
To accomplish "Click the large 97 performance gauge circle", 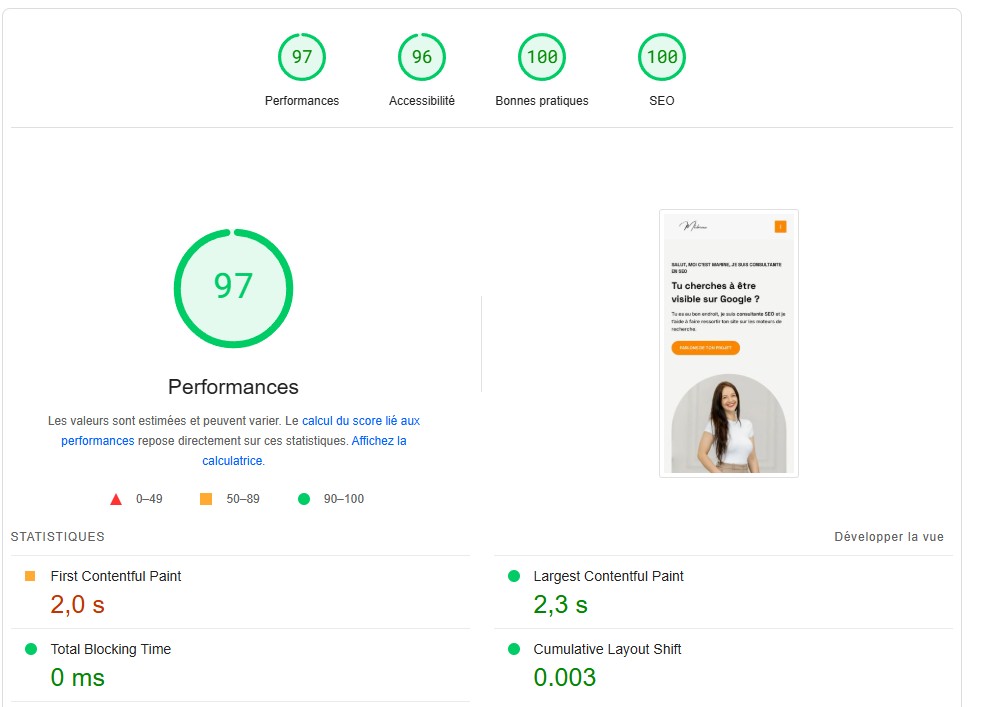I will (233, 288).
